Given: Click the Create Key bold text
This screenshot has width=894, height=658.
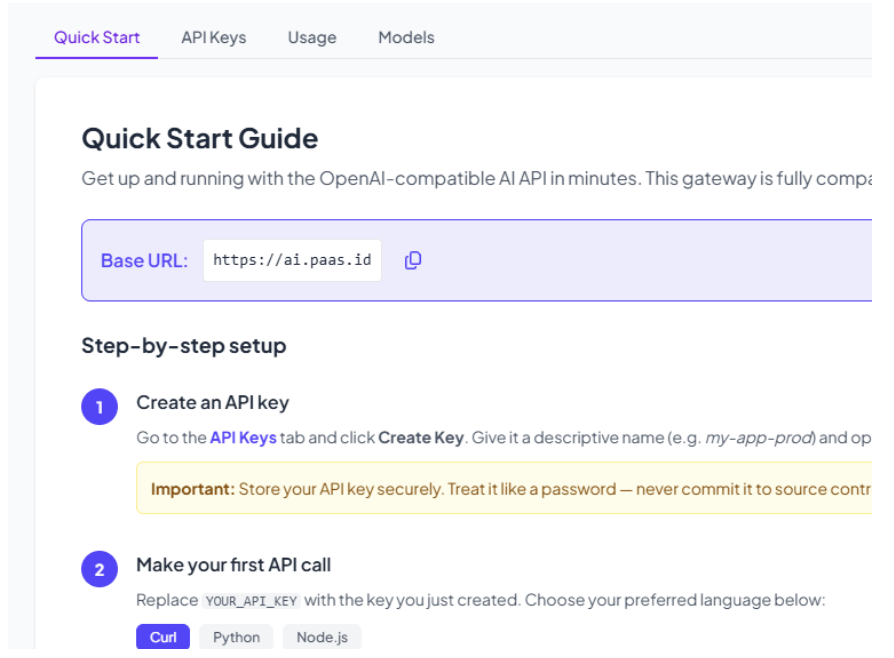Looking at the screenshot, I should (421, 437).
